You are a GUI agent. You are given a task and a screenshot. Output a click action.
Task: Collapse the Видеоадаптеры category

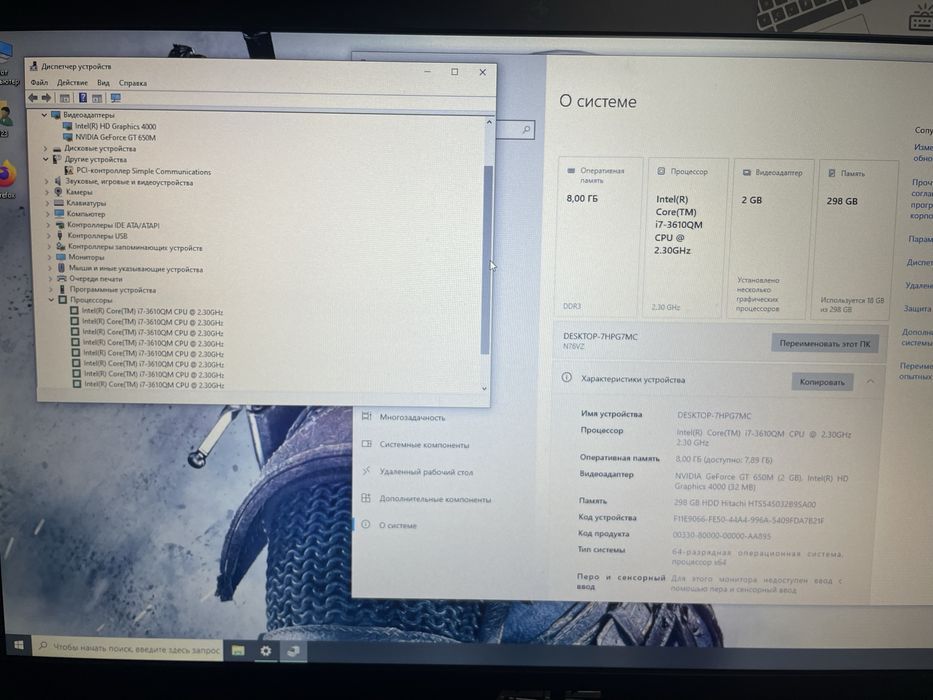44,114
